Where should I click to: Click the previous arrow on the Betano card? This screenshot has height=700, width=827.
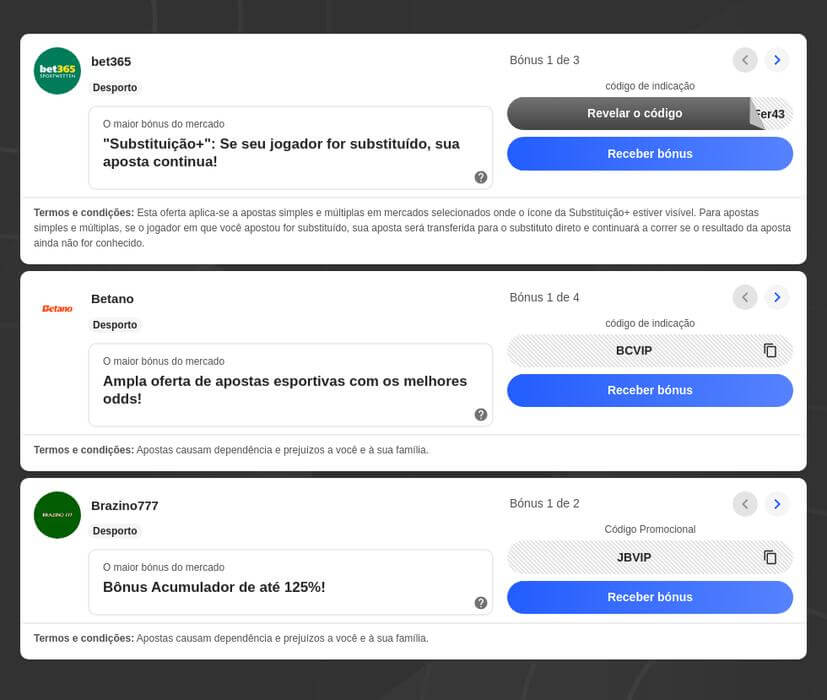pos(745,297)
